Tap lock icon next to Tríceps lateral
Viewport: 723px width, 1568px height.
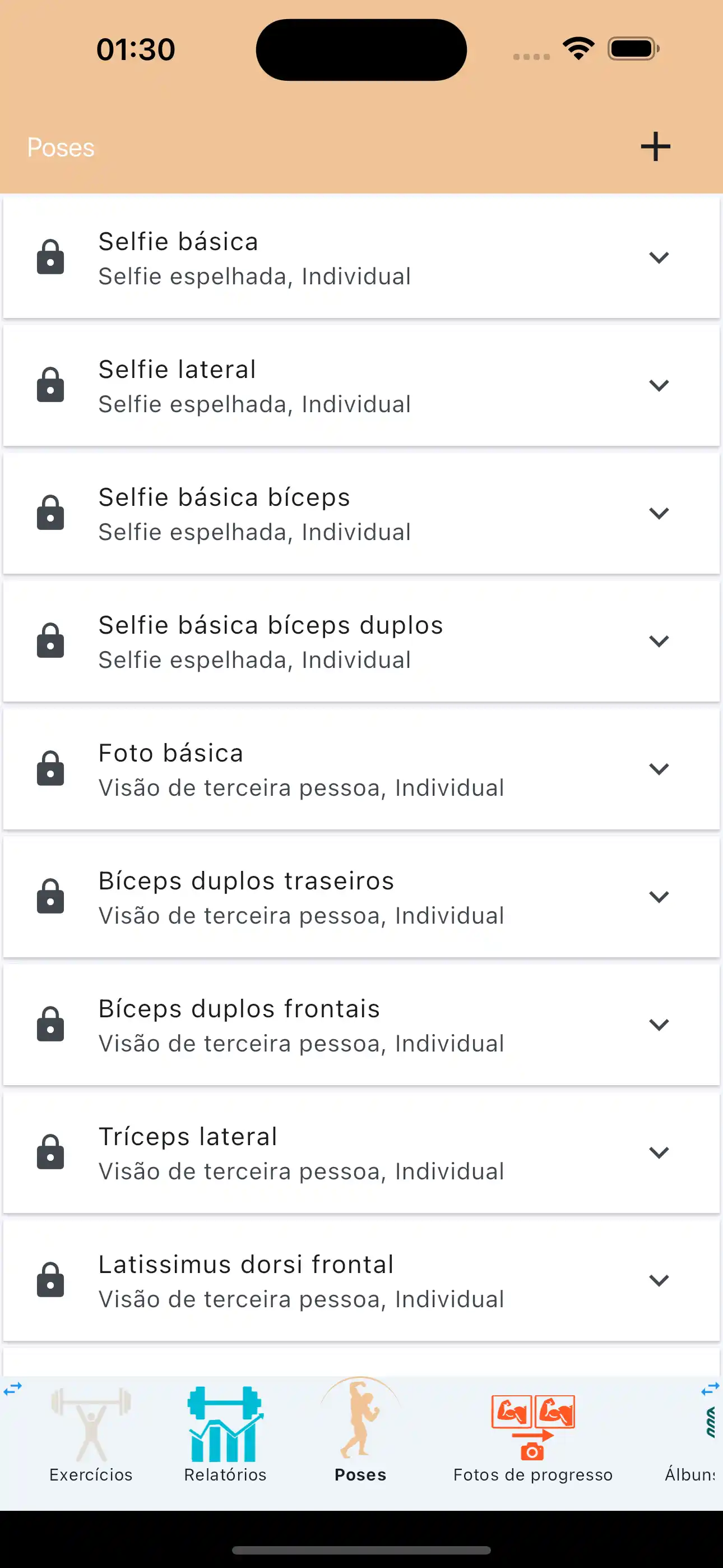pyautogui.click(x=50, y=1152)
